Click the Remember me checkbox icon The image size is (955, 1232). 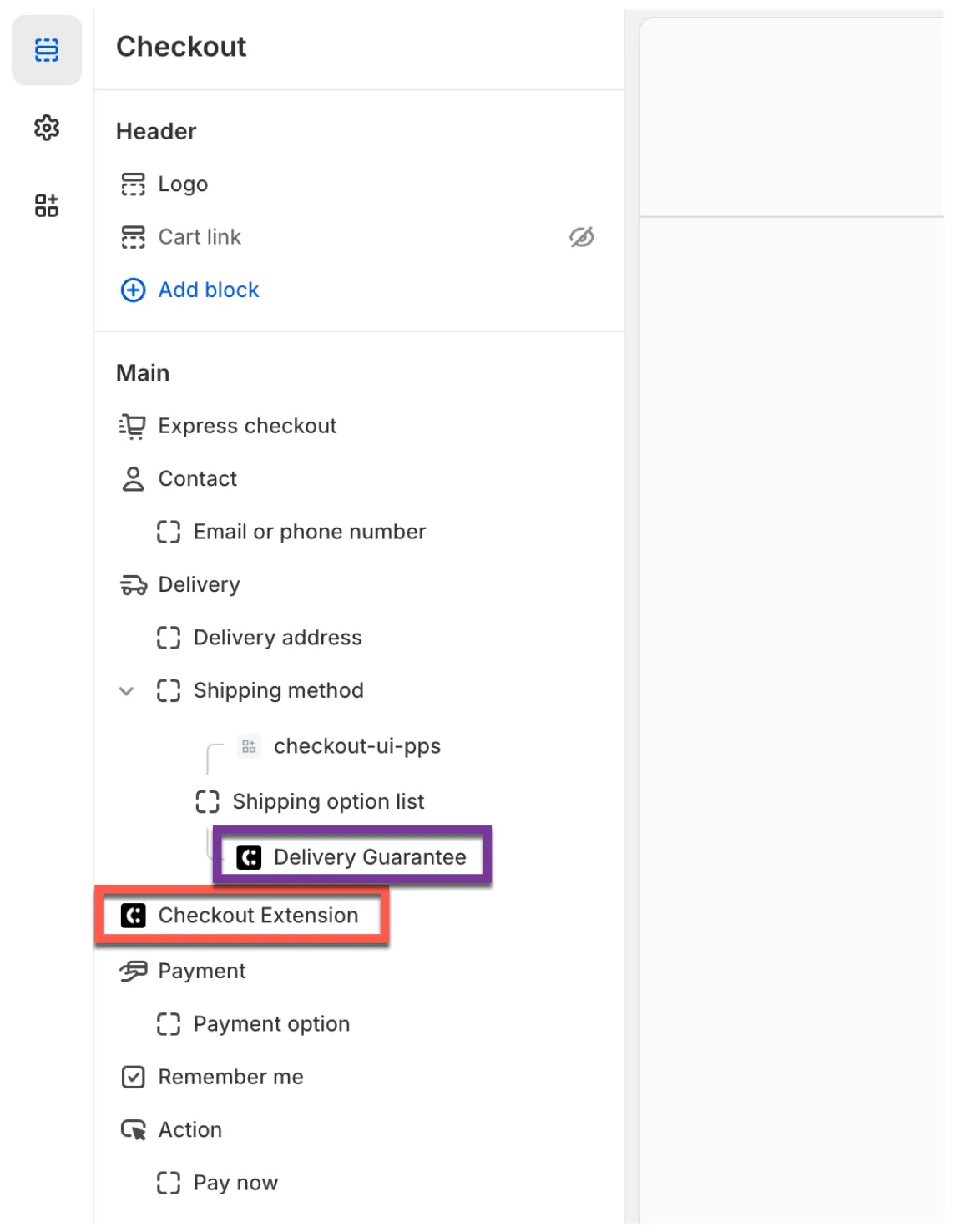(x=133, y=1077)
